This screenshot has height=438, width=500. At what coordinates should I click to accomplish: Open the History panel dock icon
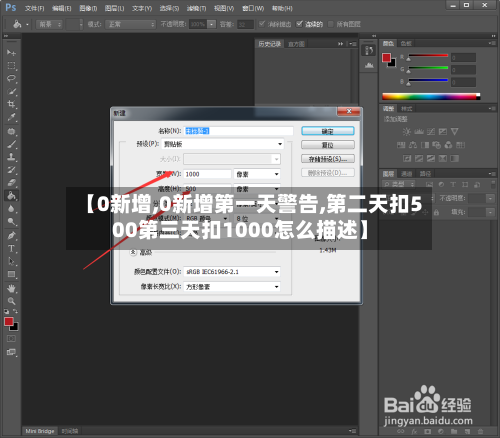[x=369, y=50]
